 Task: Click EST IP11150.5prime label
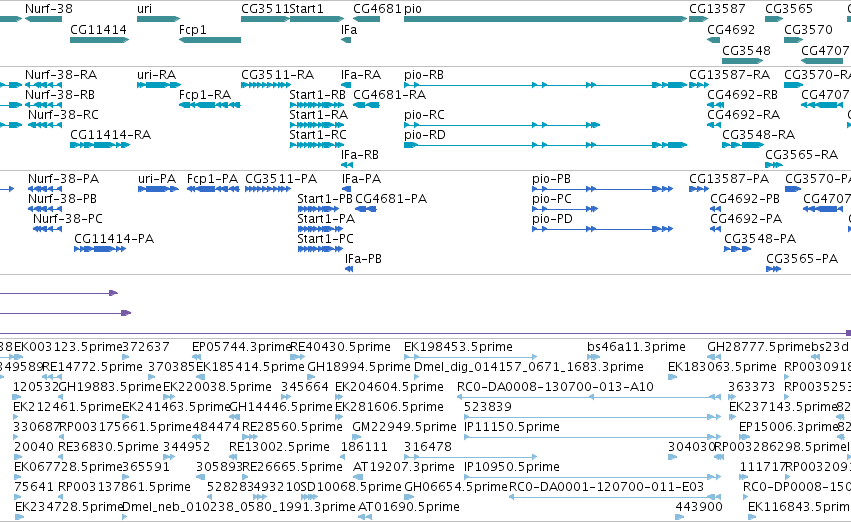coord(511,427)
